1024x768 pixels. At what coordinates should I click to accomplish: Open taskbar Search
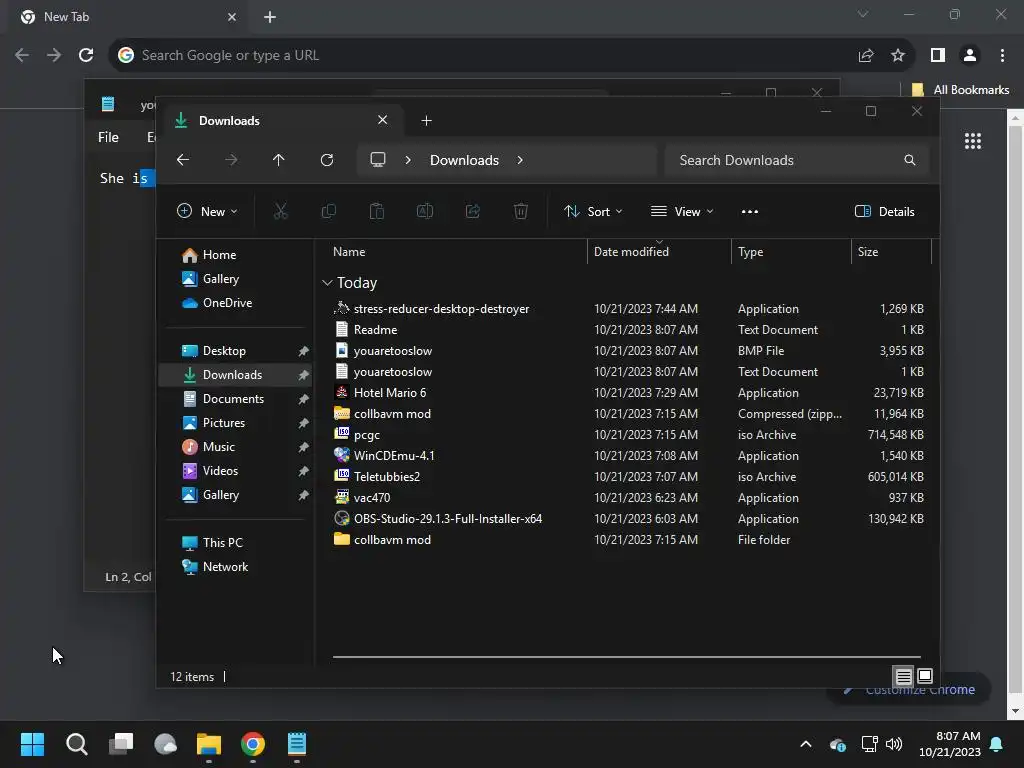click(x=76, y=744)
